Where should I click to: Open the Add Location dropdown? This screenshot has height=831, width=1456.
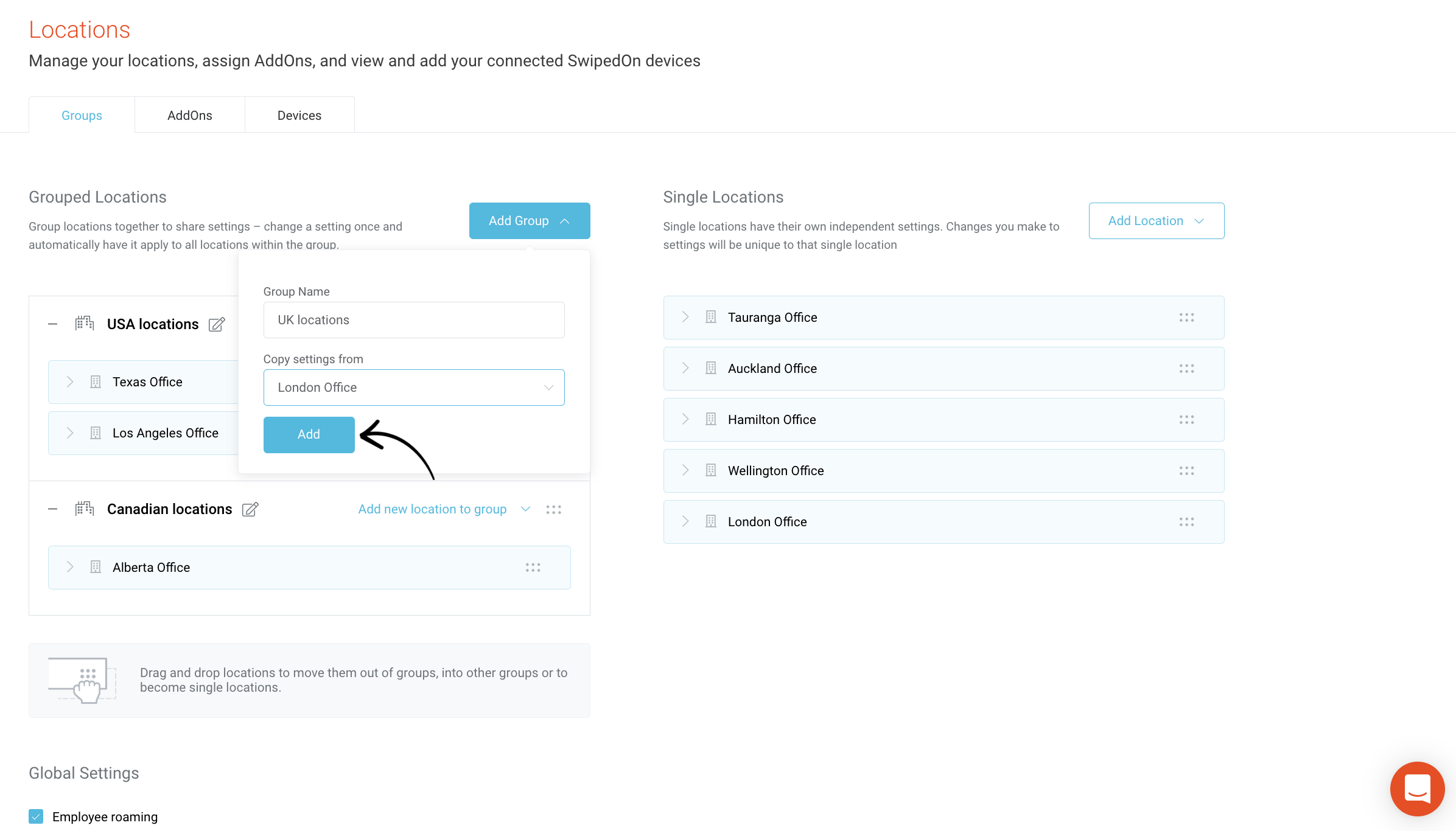[1157, 221]
